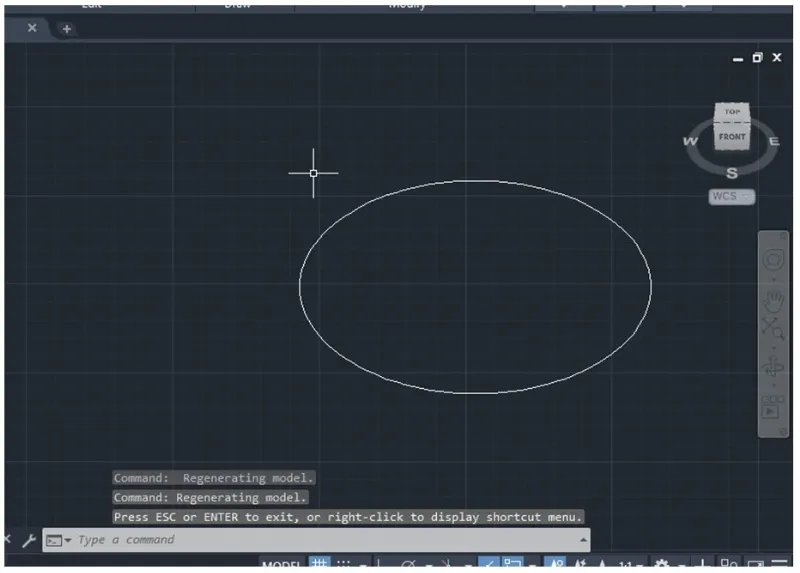Toggle clean screen mode
Viewport: 800px width, 573px height.
pos(755,564)
